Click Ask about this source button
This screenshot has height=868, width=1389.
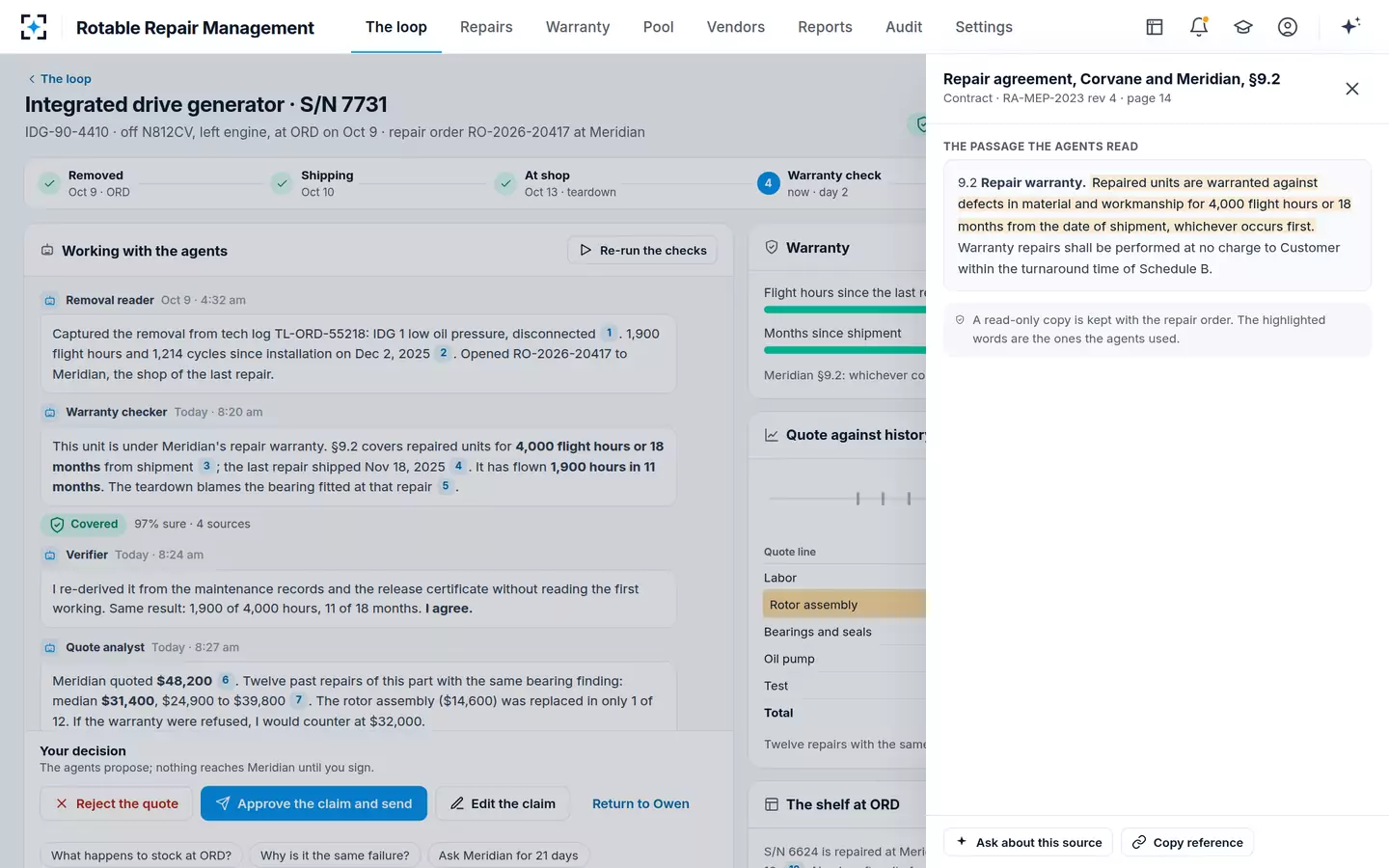tap(1028, 842)
